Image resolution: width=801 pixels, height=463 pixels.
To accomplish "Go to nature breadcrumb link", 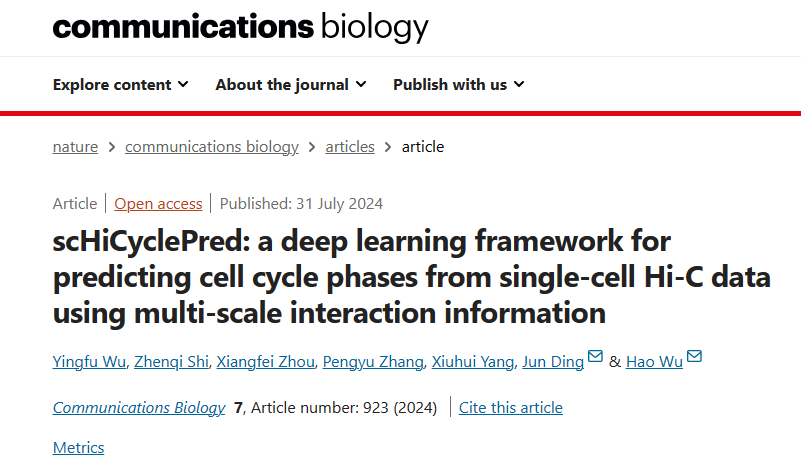I will point(75,146).
